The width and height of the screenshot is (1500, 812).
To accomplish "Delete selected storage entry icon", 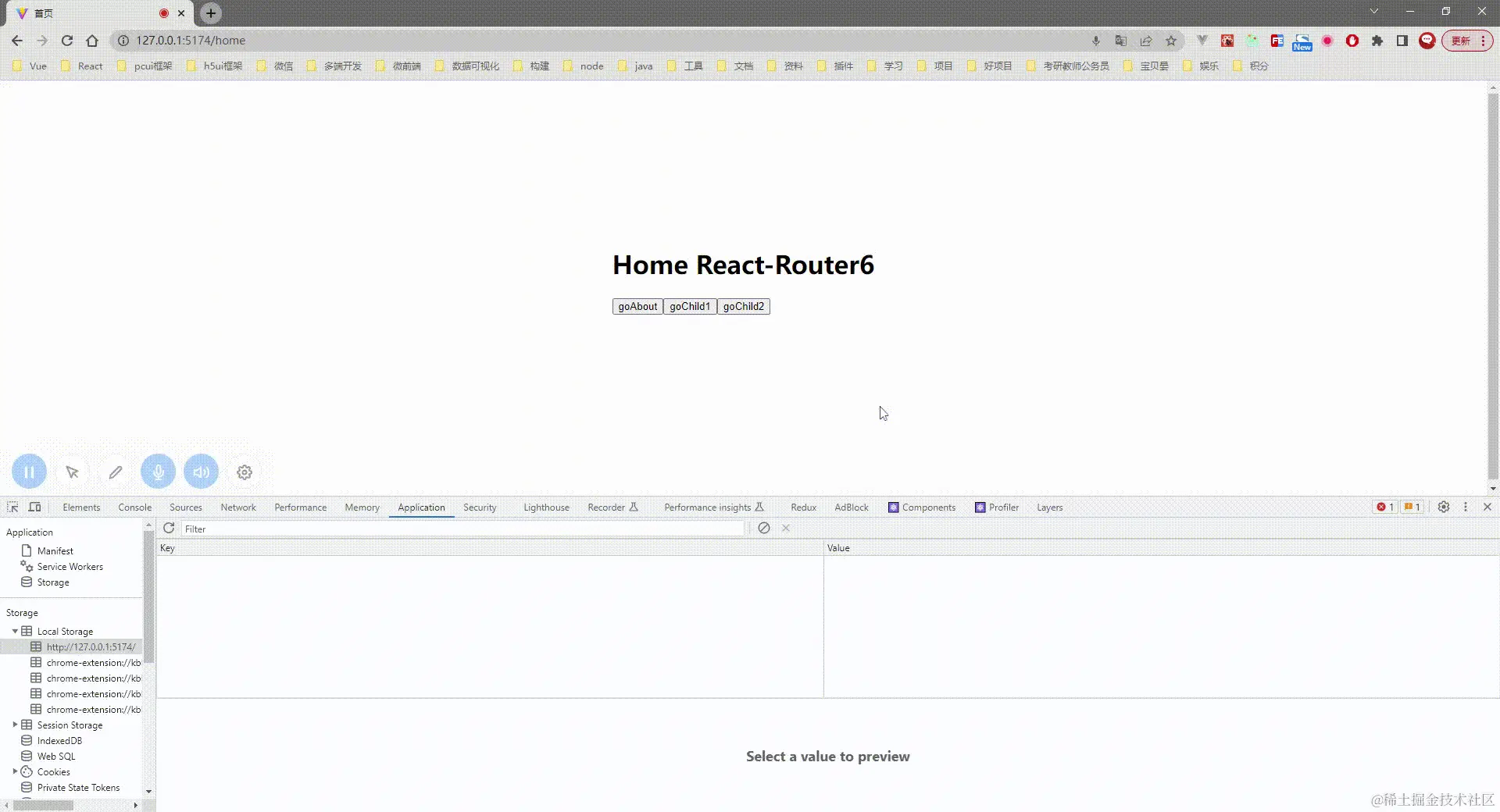I will tap(786, 529).
